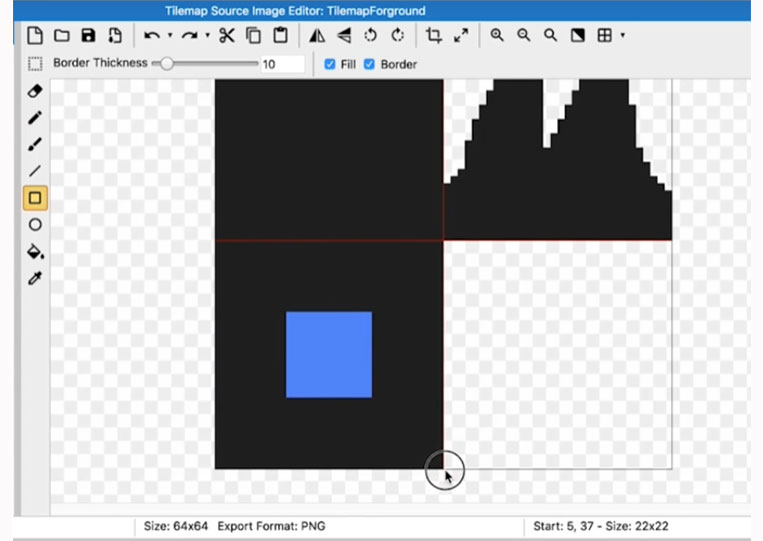The width and height of the screenshot is (763, 541).
Task: Save the tilemap source image
Action: (88, 36)
